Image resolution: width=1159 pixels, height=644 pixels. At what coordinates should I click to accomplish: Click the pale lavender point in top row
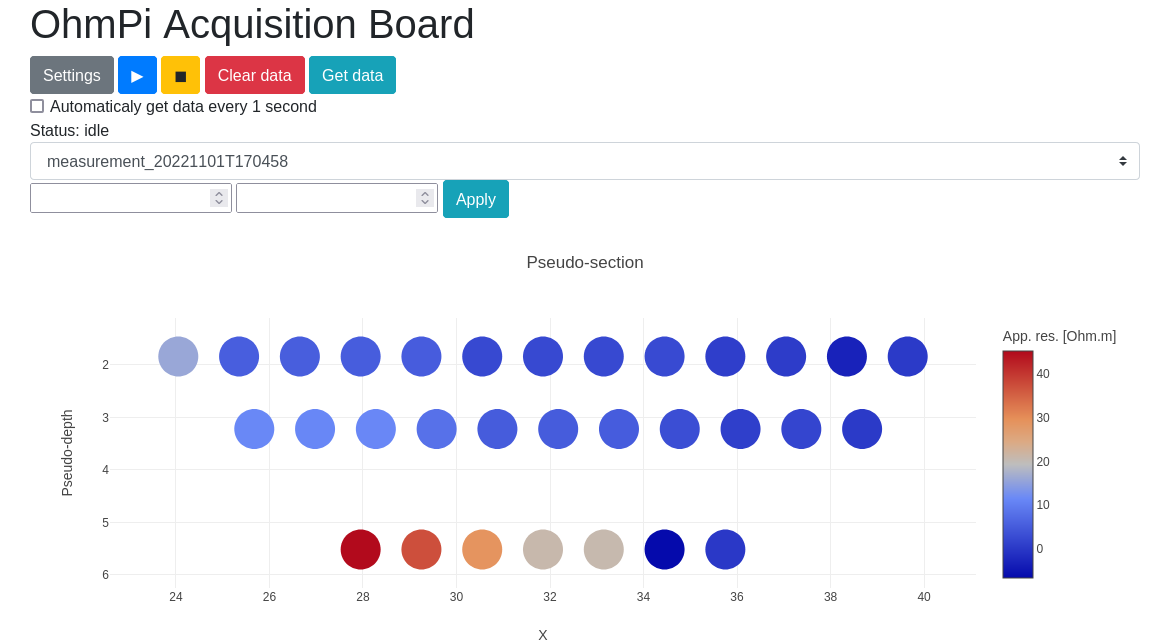tap(178, 356)
